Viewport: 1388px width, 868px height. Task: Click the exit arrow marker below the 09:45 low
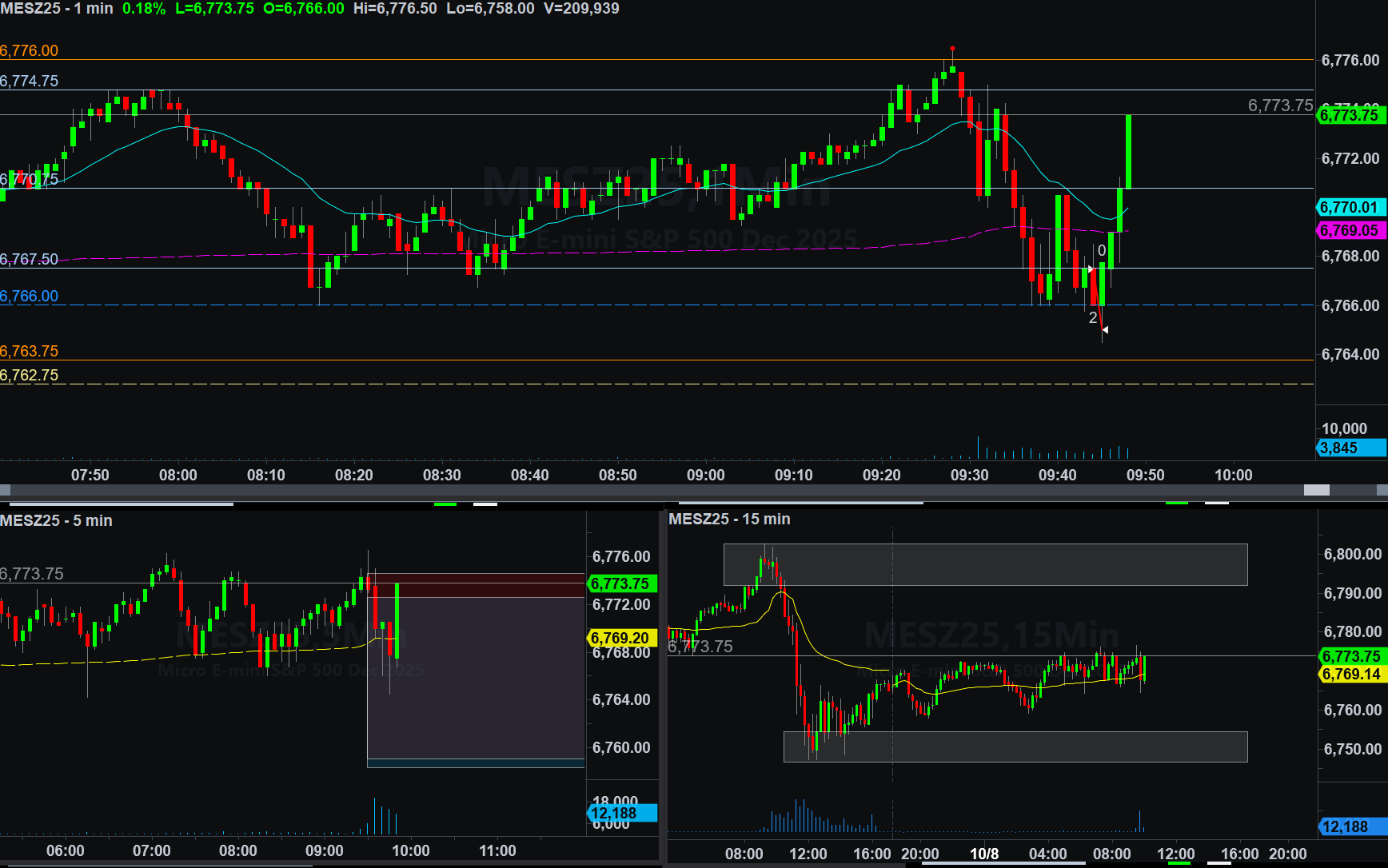(x=1105, y=329)
